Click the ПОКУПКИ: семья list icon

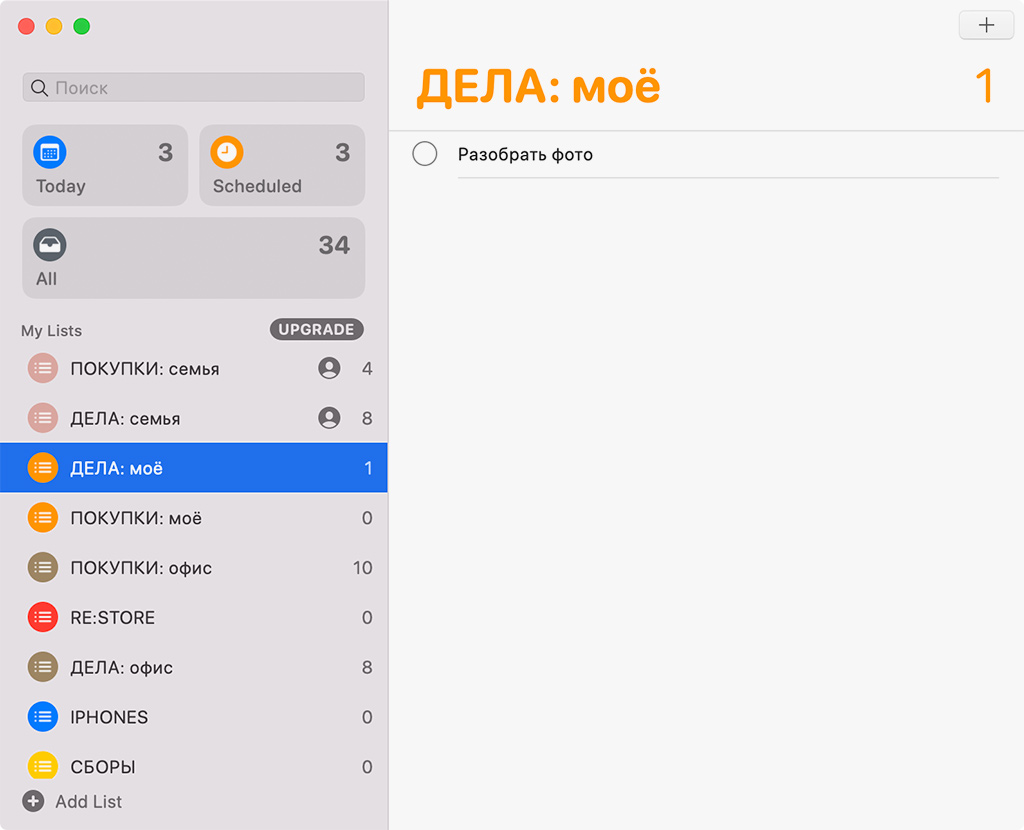42,368
